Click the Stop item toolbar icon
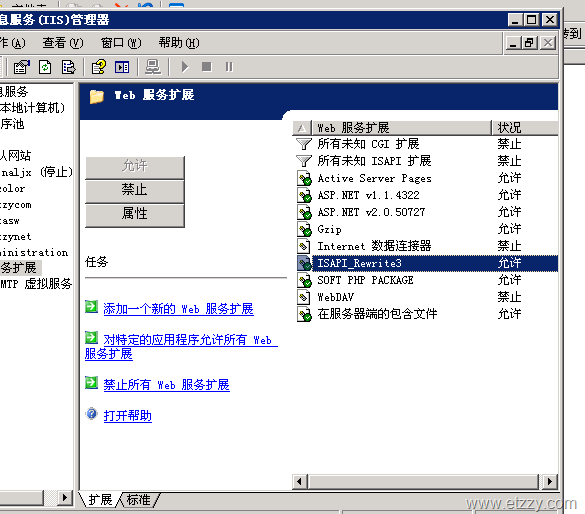585x514 pixels. (206, 67)
